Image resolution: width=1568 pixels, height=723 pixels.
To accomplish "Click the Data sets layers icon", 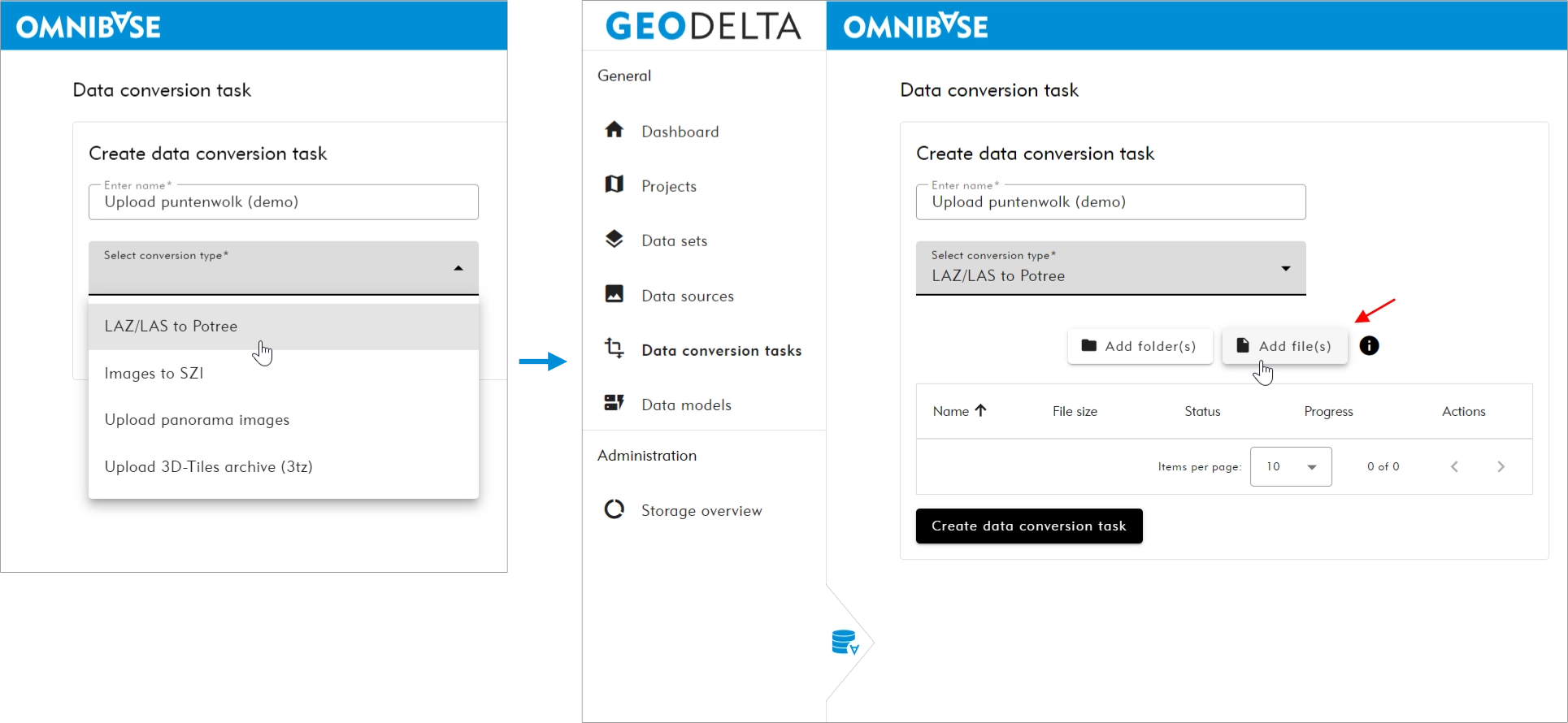I will (x=615, y=239).
